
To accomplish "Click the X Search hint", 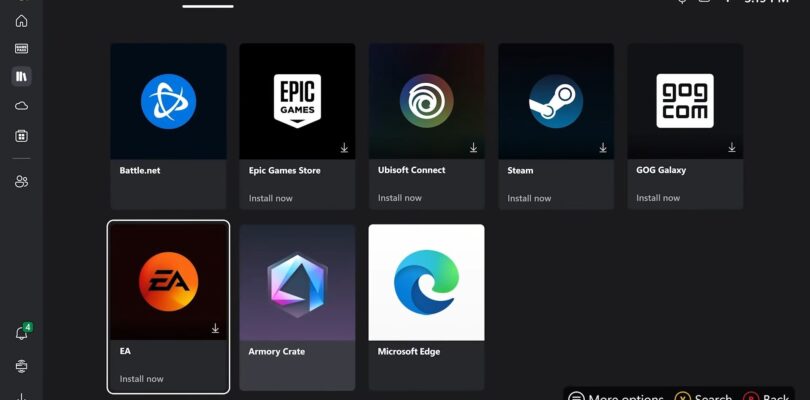I will pyautogui.click(x=703, y=397).
